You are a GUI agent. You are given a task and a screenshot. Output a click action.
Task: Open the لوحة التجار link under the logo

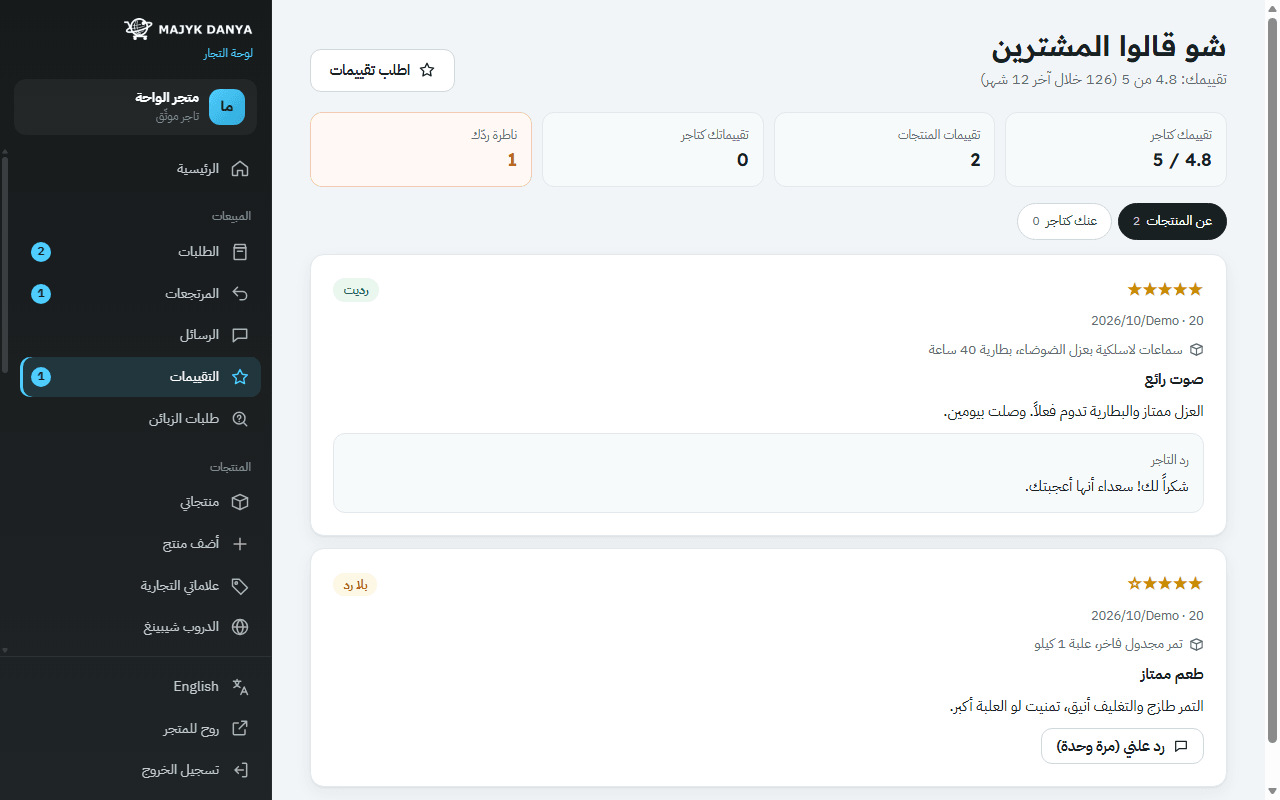point(228,53)
